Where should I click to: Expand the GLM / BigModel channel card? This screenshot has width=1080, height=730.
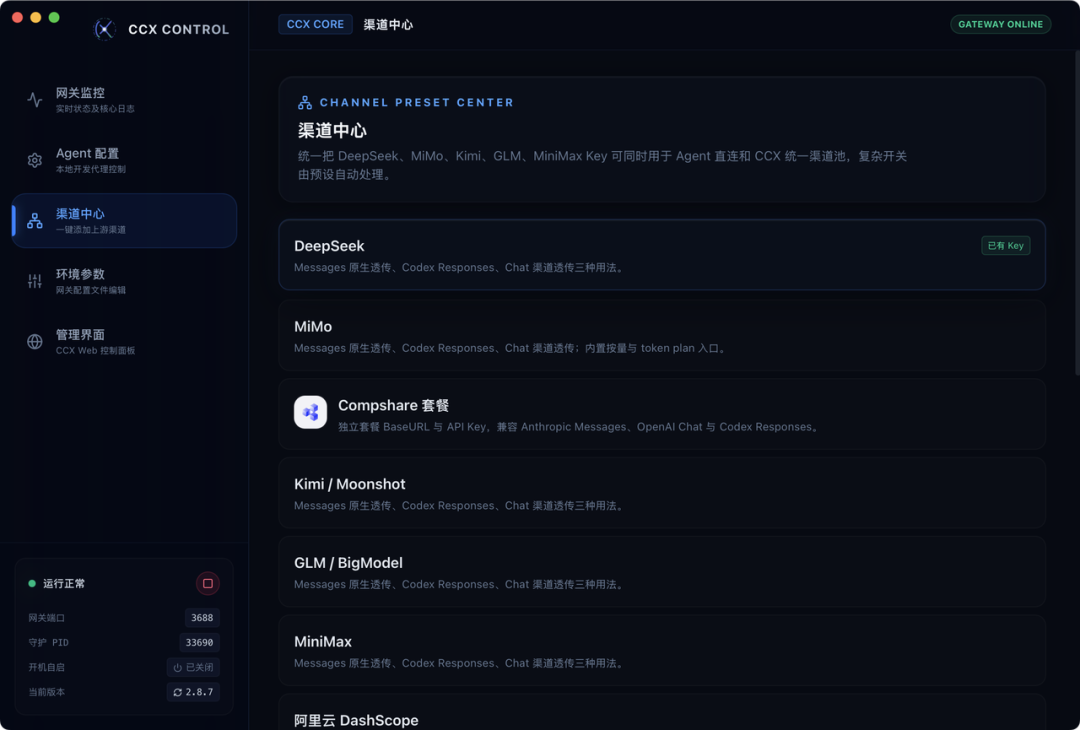pyautogui.click(x=662, y=572)
